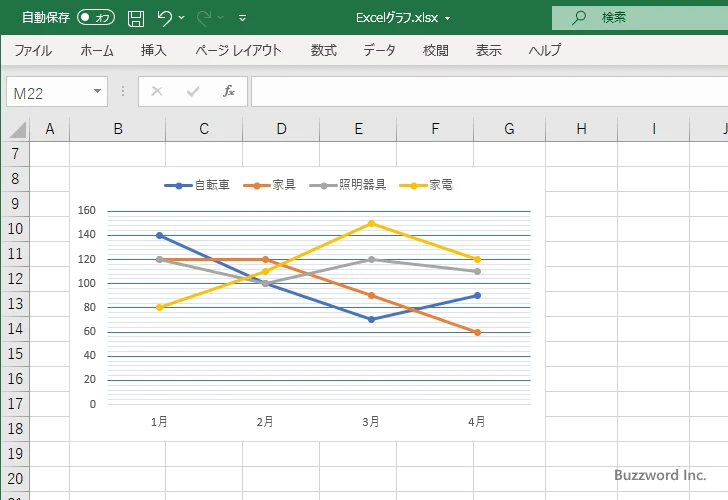This screenshot has height=500, width=728.
Task: Click the 160 vertical axis label
Action: click(87, 210)
